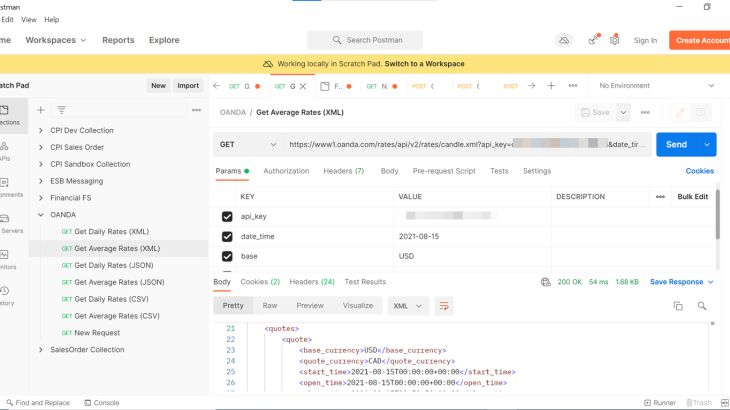Image resolution: width=730 pixels, height=410 pixels.
Task: Click Bulk Edit
Action: tap(692, 197)
